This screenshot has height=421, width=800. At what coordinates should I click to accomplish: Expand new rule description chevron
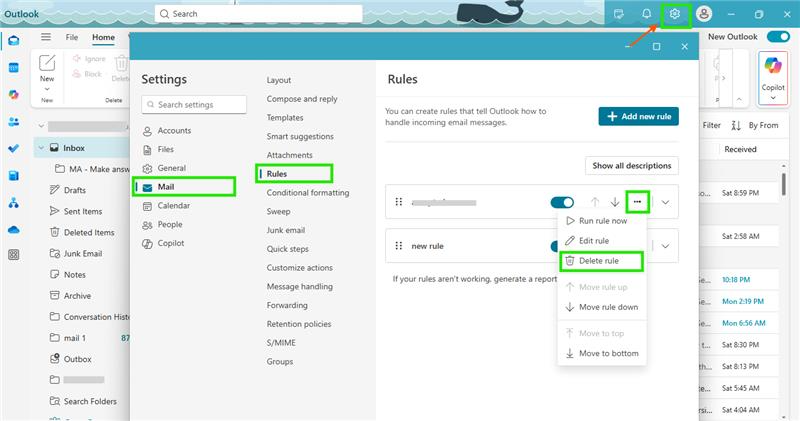coord(665,246)
